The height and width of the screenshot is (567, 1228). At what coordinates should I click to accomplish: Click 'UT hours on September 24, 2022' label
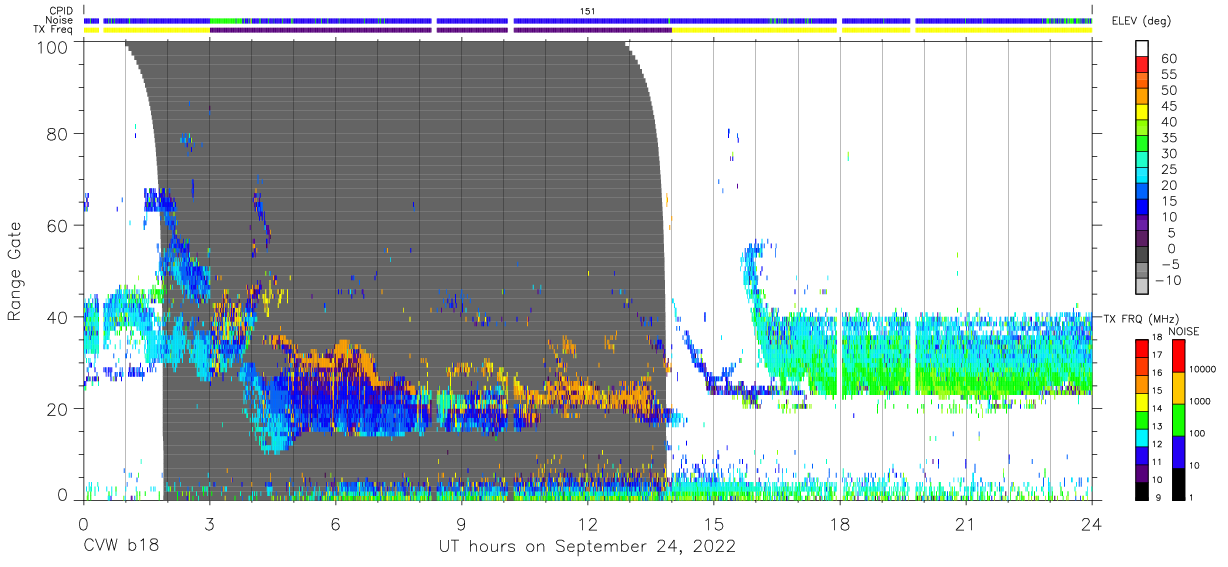(588, 547)
